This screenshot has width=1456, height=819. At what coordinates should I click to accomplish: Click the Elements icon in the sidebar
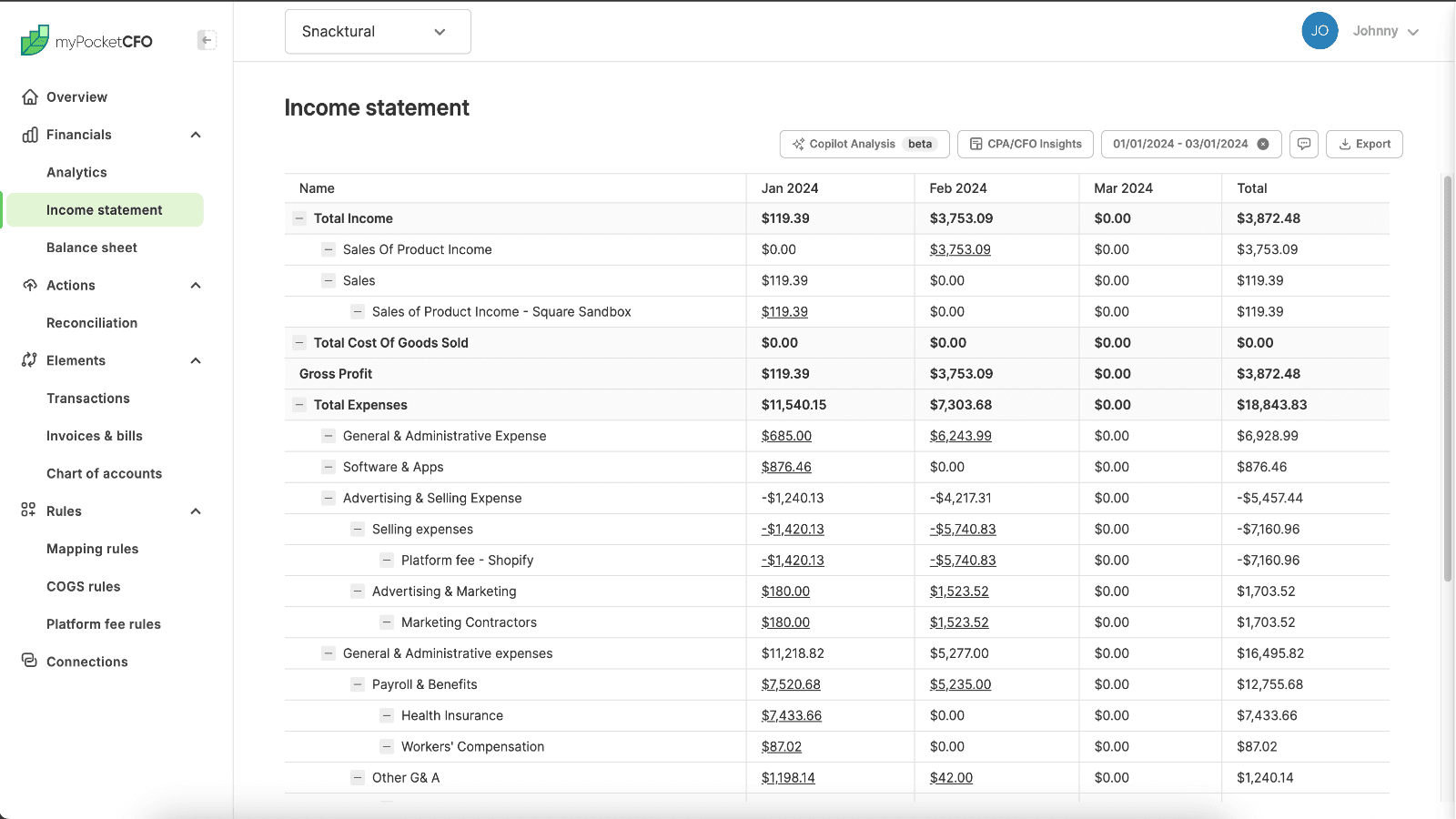pyautogui.click(x=30, y=360)
